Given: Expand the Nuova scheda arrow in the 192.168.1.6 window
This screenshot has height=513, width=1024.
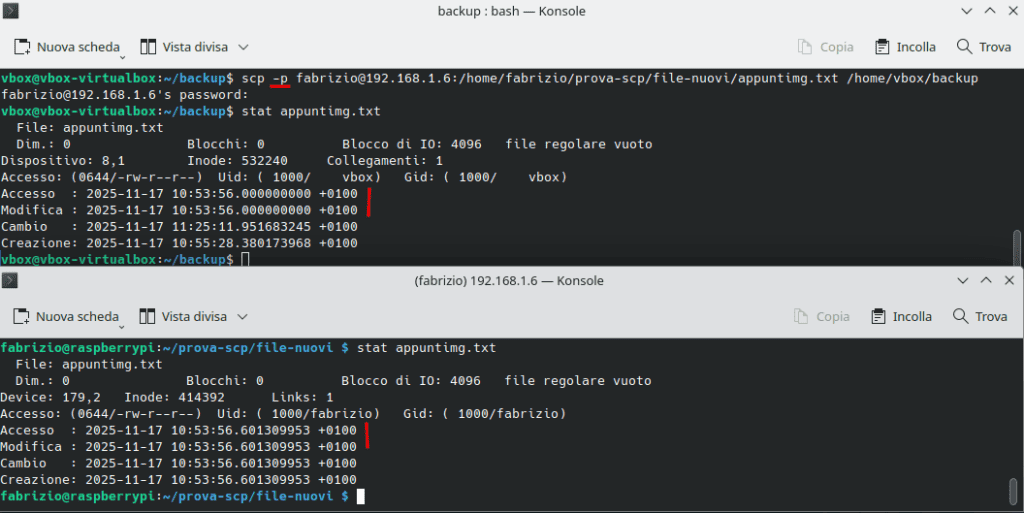Looking at the screenshot, I should 119,325.
